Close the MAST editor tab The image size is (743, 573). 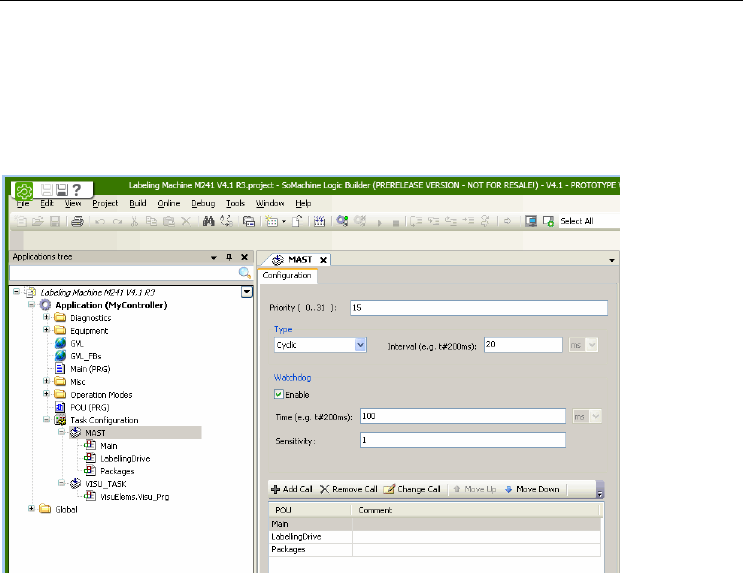(x=323, y=260)
